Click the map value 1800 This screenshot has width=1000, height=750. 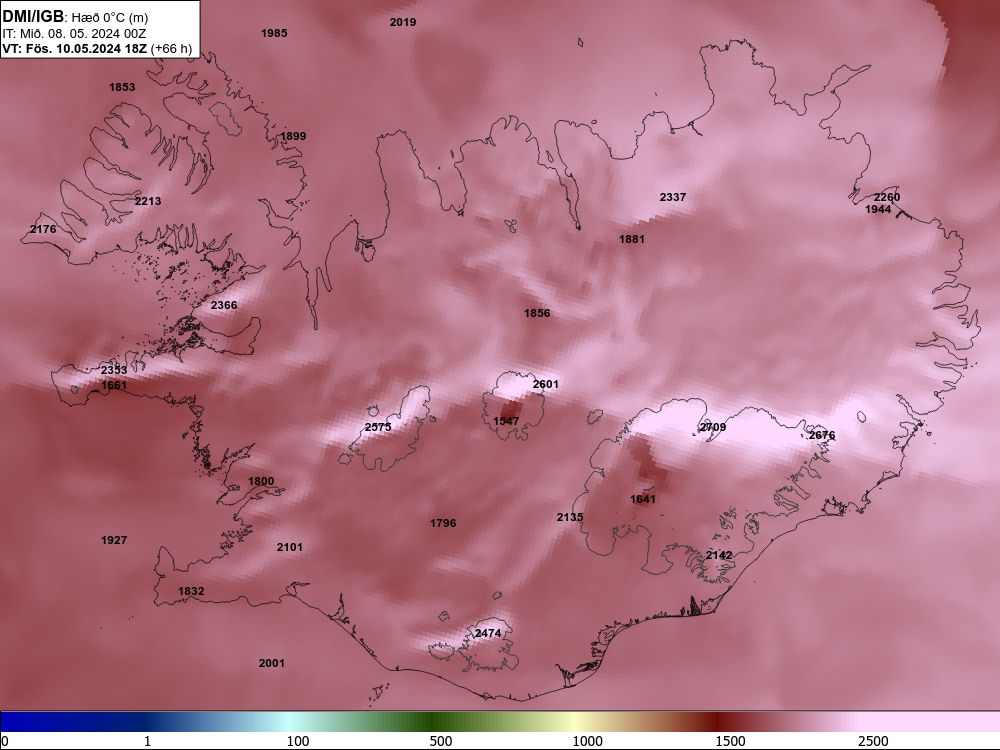click(x=261, y=482)
